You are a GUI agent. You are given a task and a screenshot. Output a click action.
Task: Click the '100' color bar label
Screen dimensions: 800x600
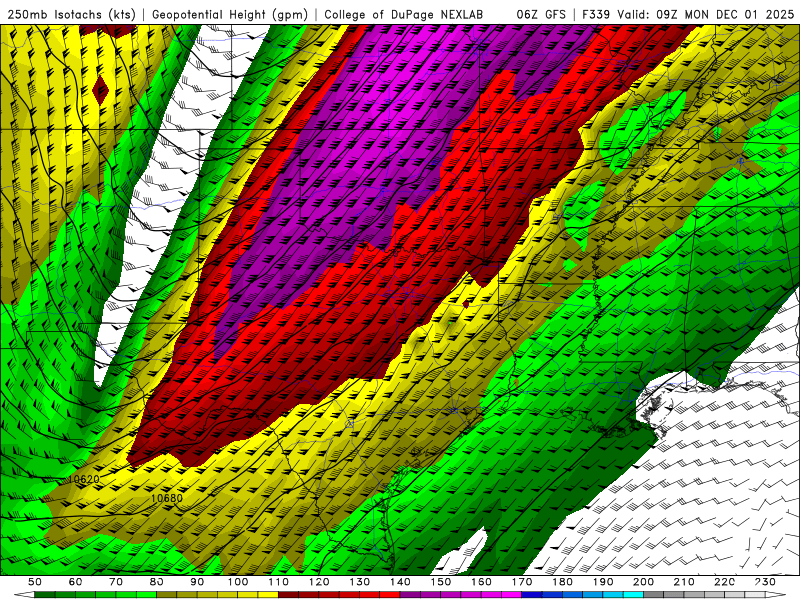tap(238, 582)
